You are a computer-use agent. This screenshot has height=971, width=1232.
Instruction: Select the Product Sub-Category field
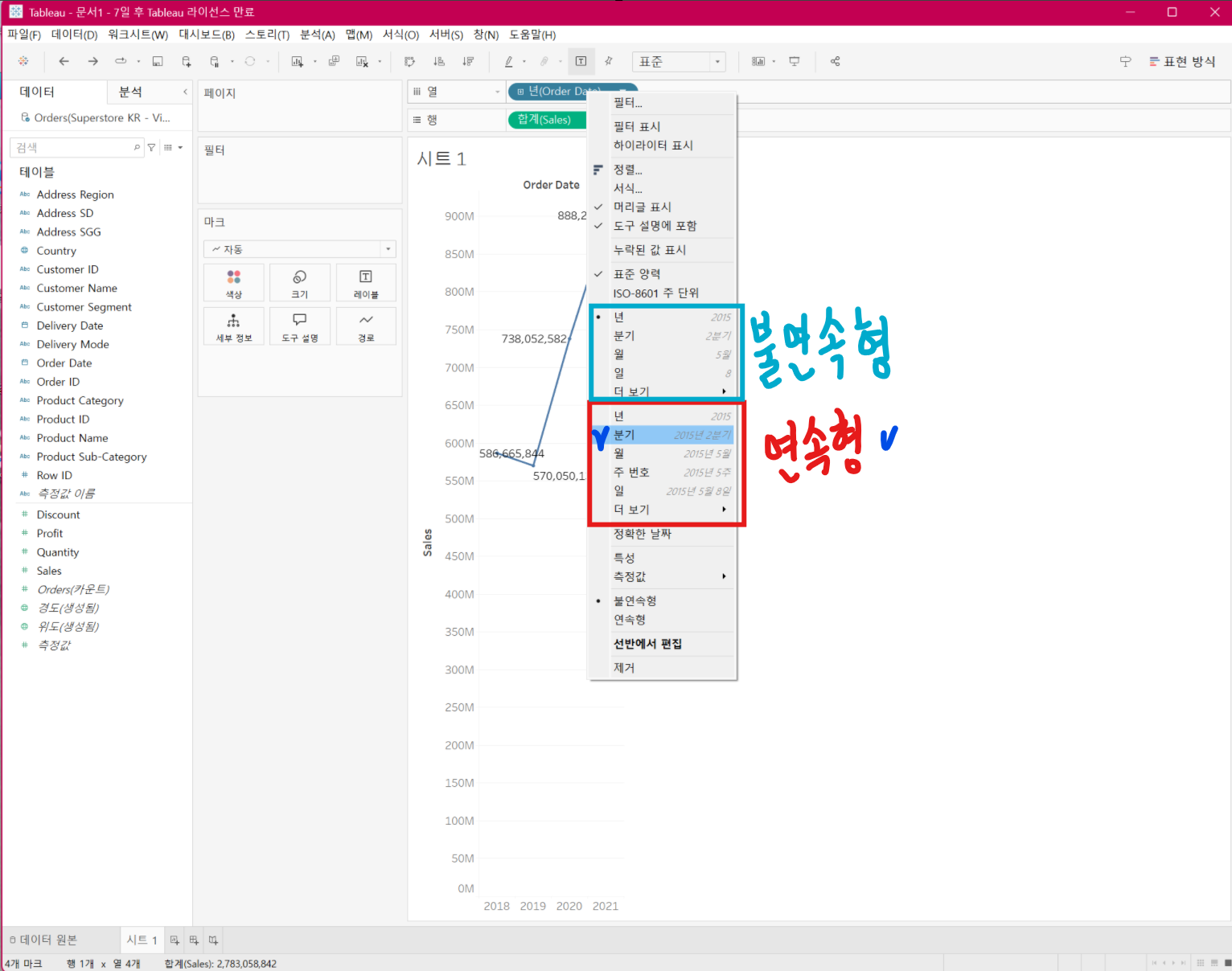92,457
